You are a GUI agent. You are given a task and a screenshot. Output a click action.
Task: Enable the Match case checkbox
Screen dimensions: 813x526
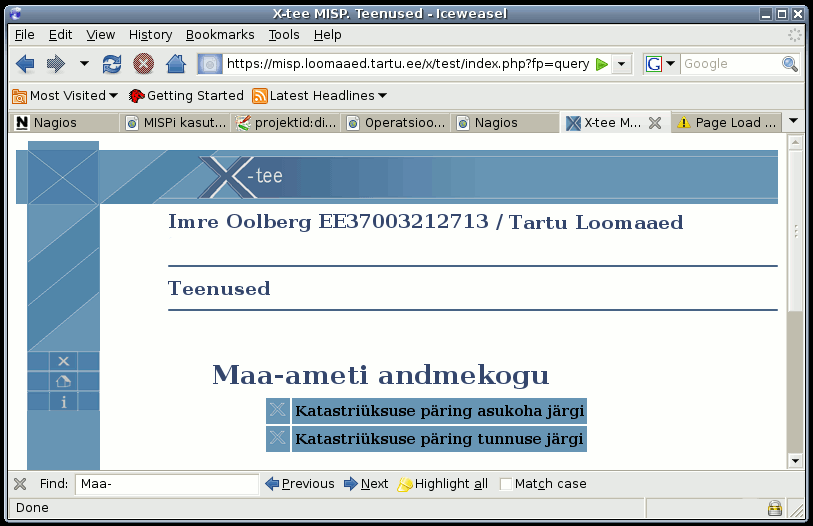coord(506,484)
